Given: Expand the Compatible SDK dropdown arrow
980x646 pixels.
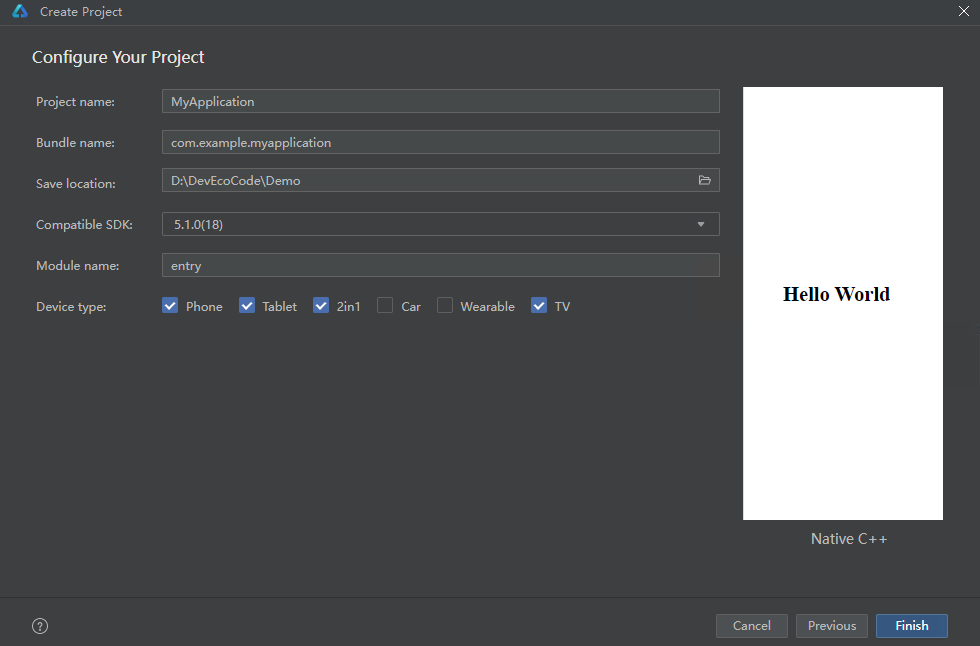Looking at the screenshot, I should point(700,224).
